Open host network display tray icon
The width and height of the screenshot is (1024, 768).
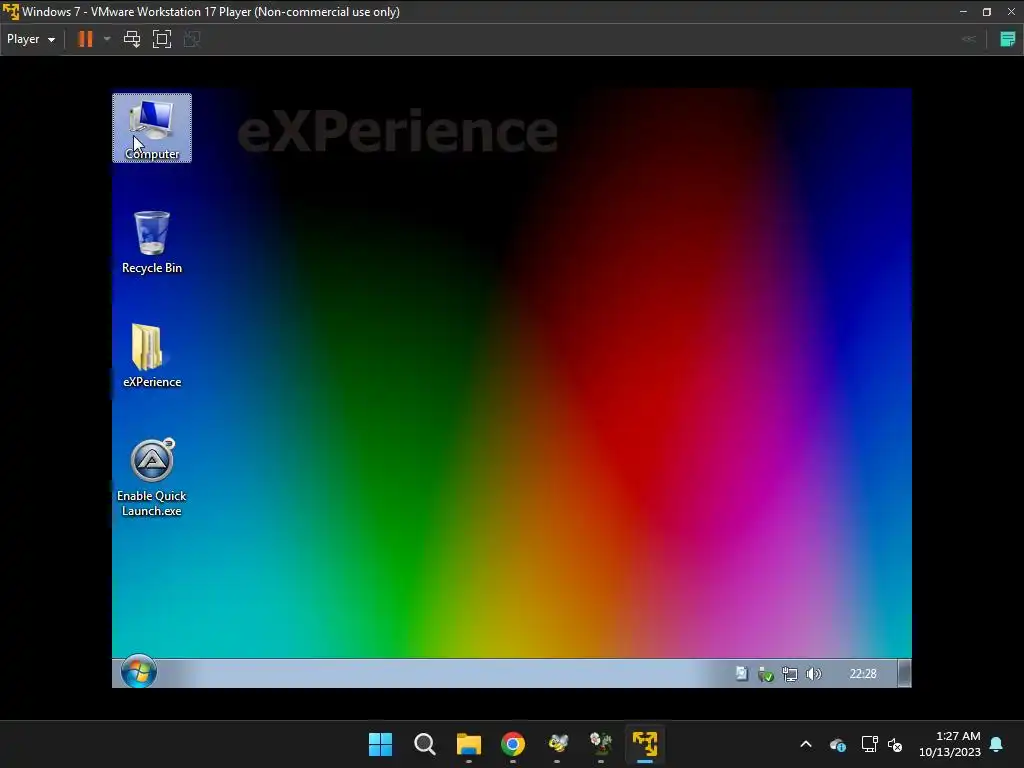869,744
